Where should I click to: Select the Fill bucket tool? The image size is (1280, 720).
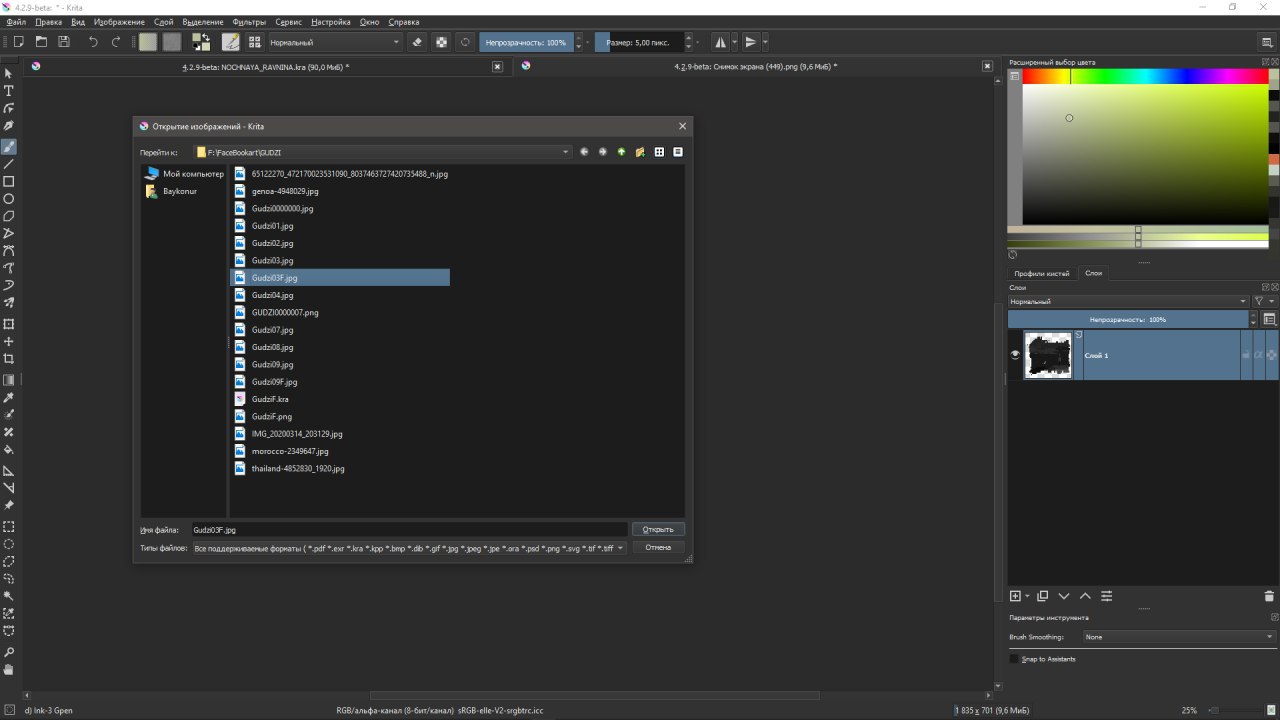coord(9,450)
